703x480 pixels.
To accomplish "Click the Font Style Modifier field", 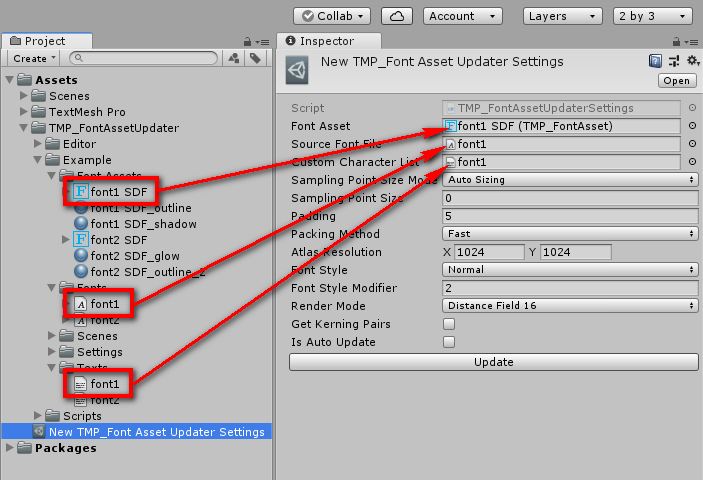I will (570, 288).
